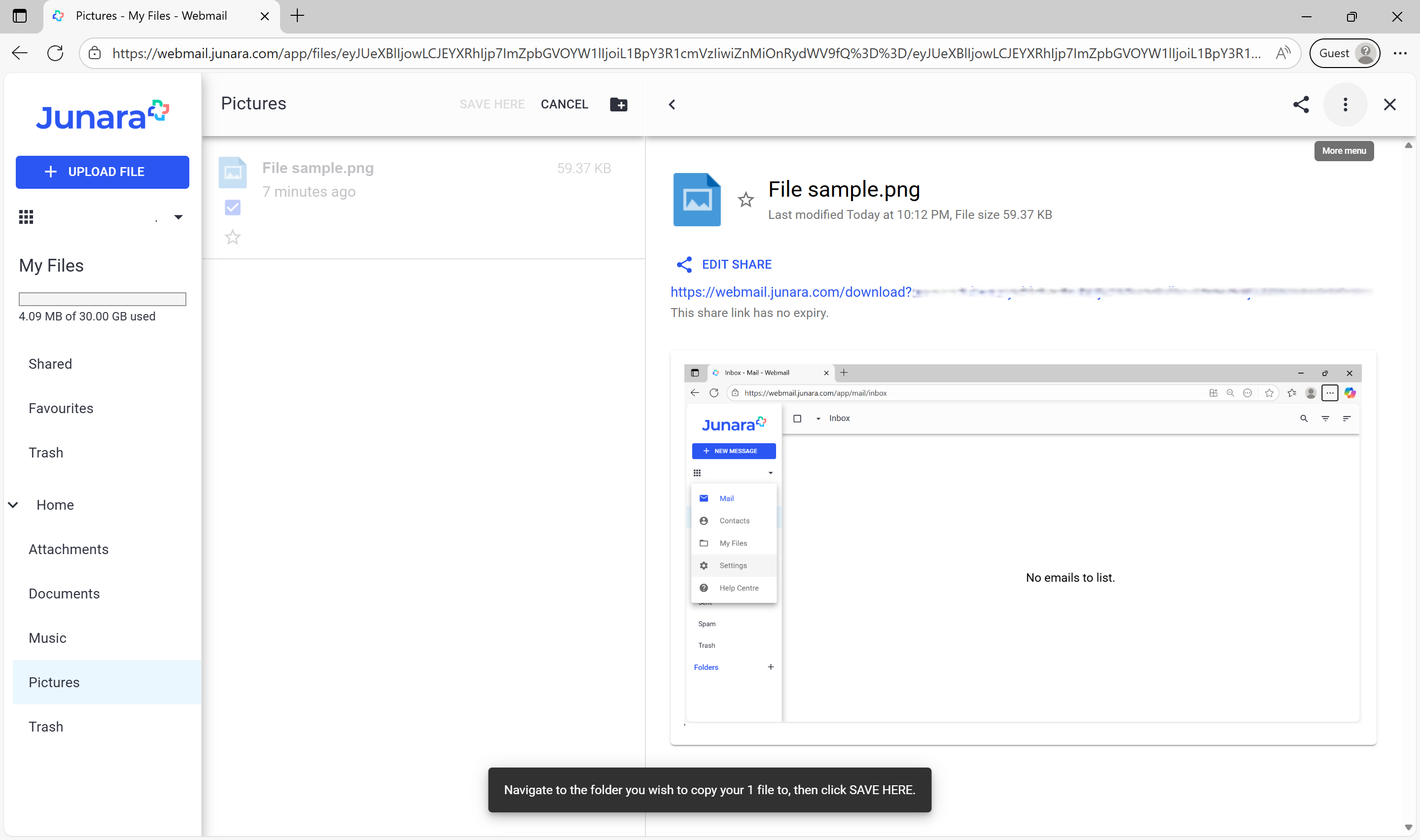This screenshot has height=840, width=1420.
Task: Click the tab actions menu icon
Action: click(x=20, y=16)
